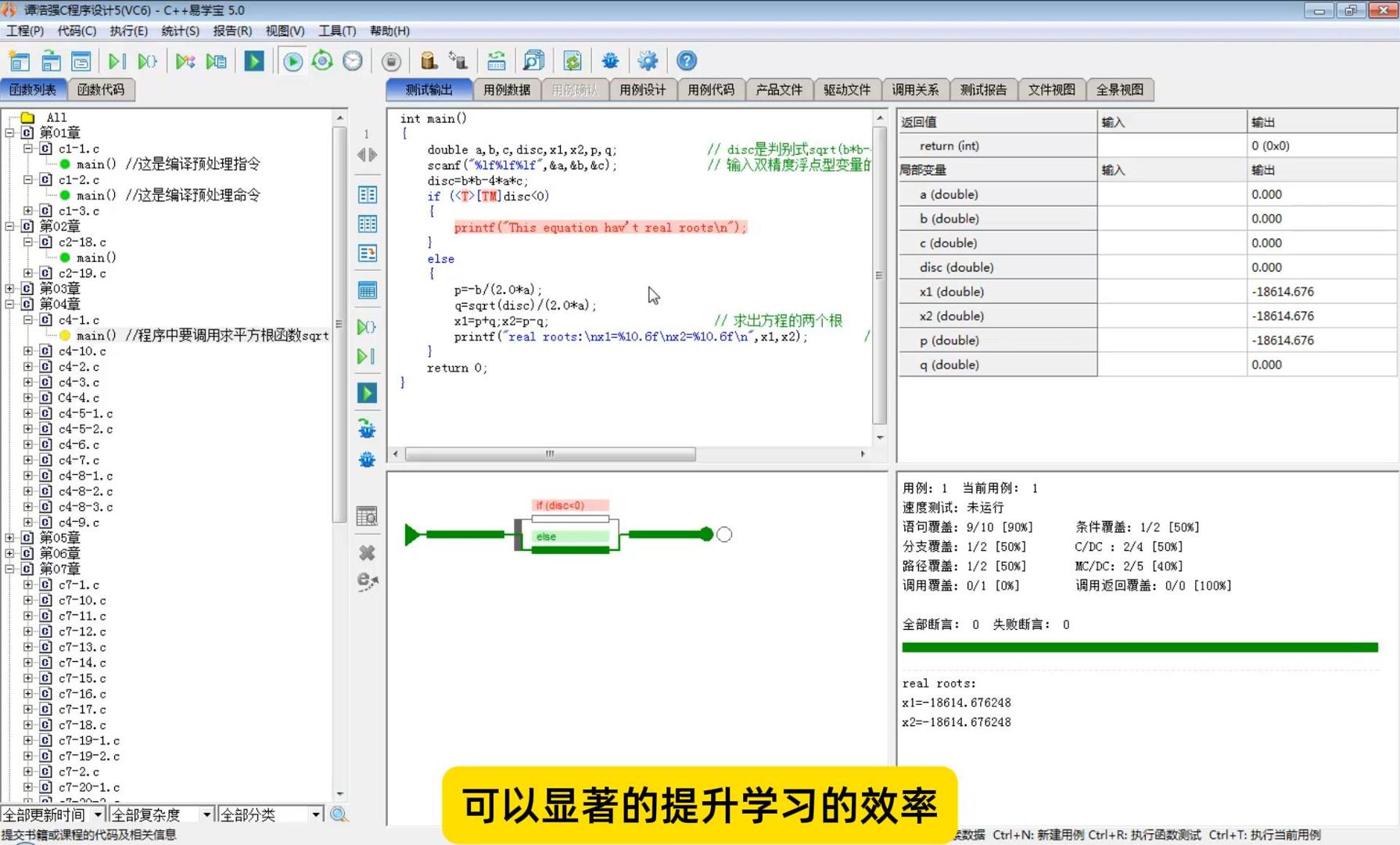Click the gray X delete icon in middle strip
The height and width of the screenshot is (845, 1400).
(367, 552)
